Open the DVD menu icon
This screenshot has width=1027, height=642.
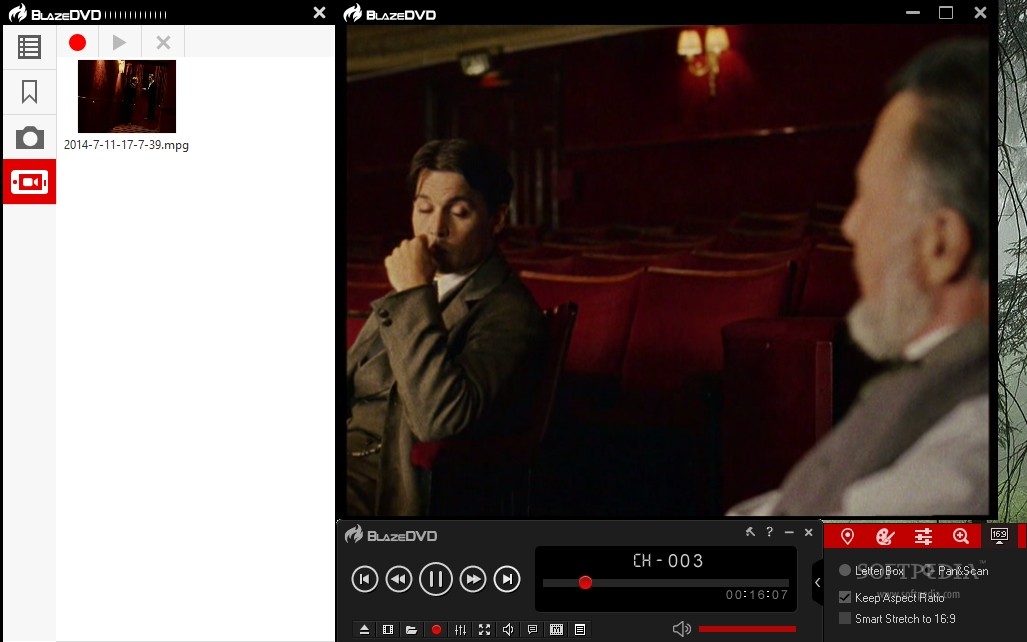click(556, 630)
